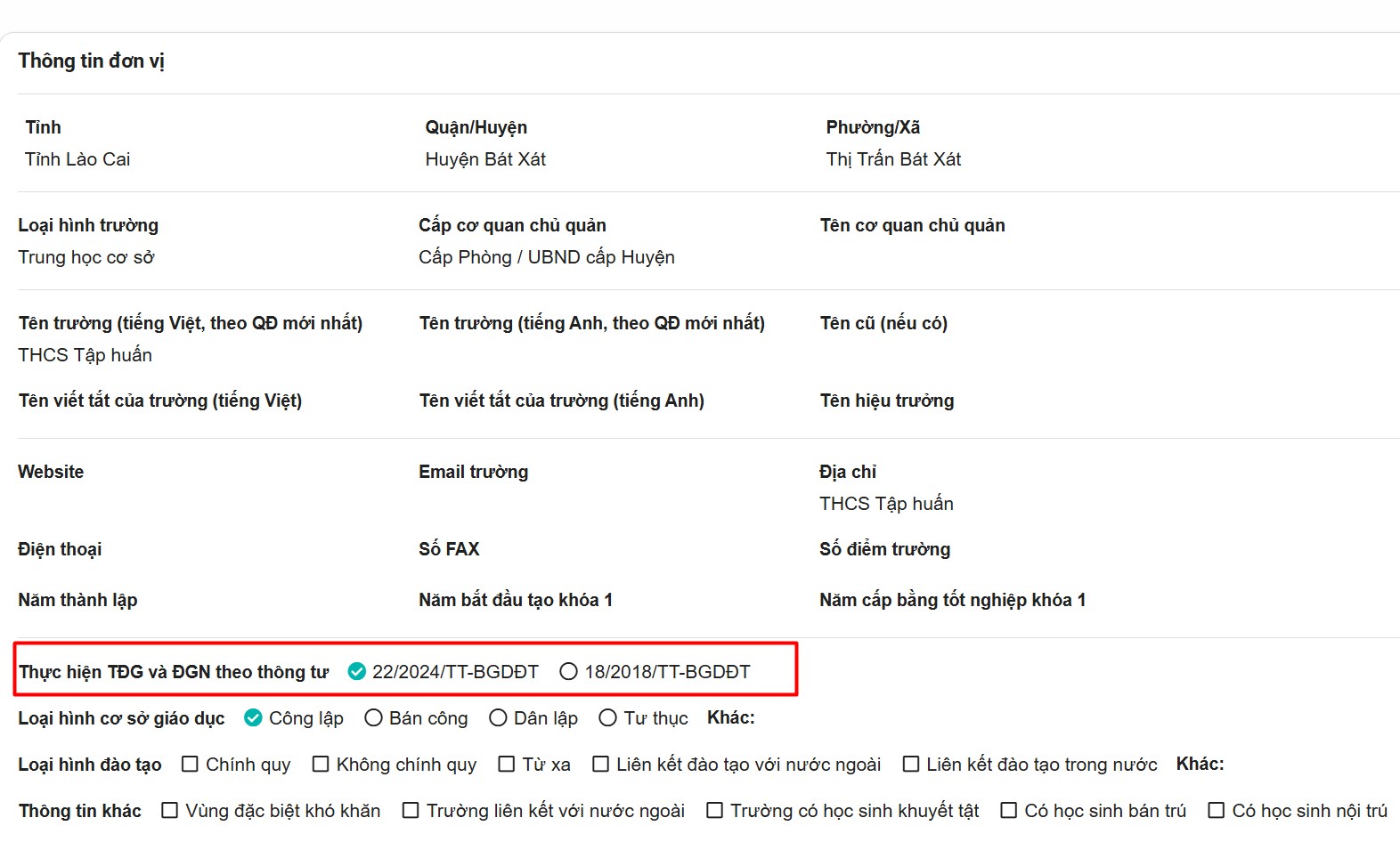The width and height of the screenshot is (1400, 842).
Task: Check the Từ xa training option
Action: [x=506, y=765]
